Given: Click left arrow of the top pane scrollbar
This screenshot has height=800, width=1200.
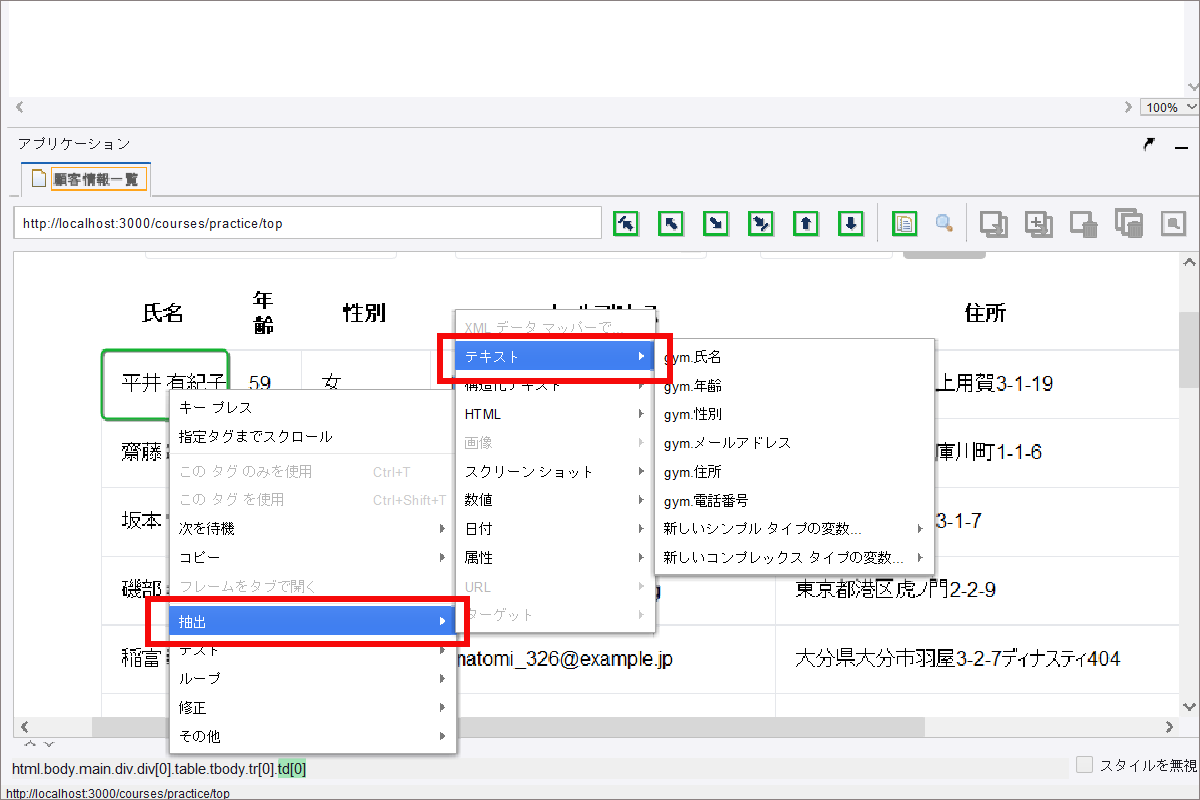Looking at the screenshot, I should 19,107.
